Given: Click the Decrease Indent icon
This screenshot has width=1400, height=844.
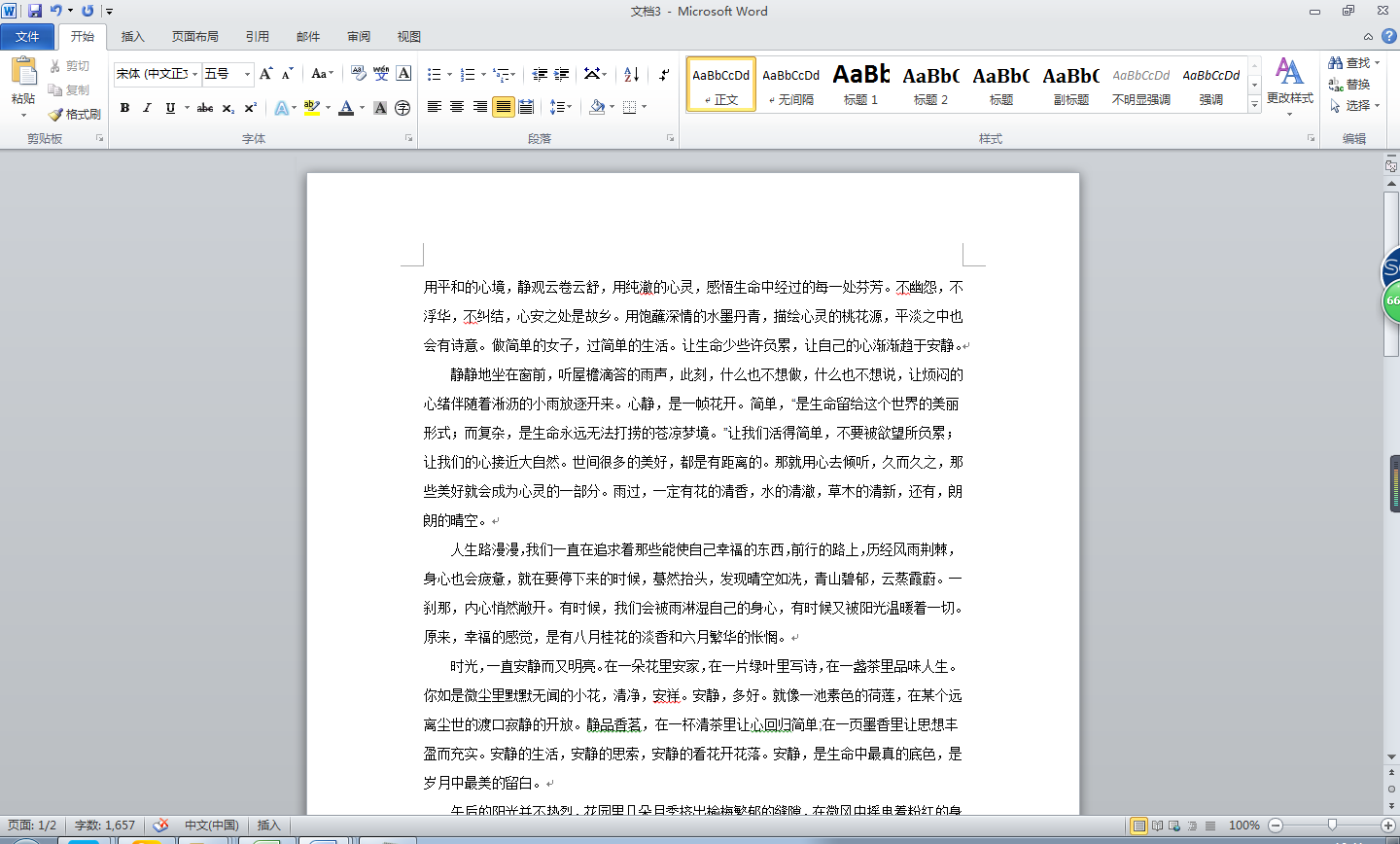Looking at the screenshot, I should (540, 74).
